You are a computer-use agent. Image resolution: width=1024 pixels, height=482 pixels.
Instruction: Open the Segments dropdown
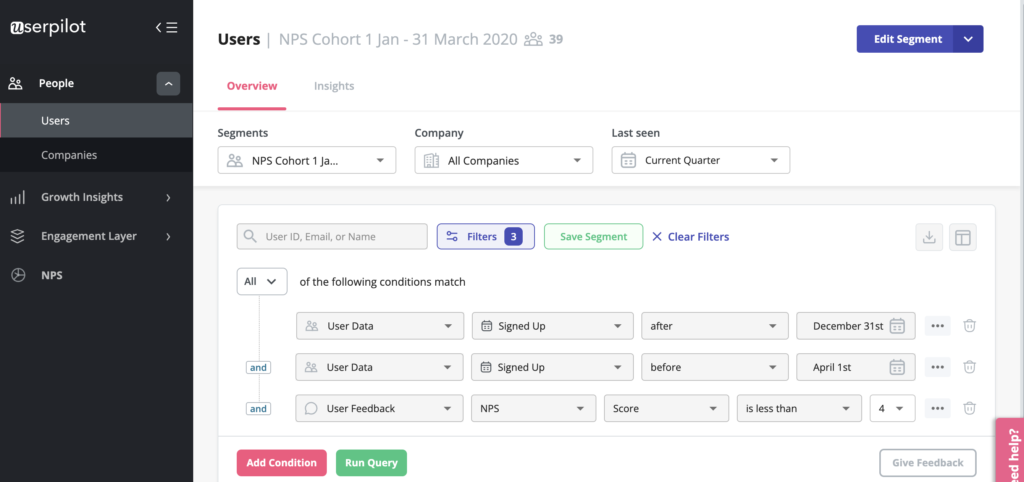click(306, 160)
